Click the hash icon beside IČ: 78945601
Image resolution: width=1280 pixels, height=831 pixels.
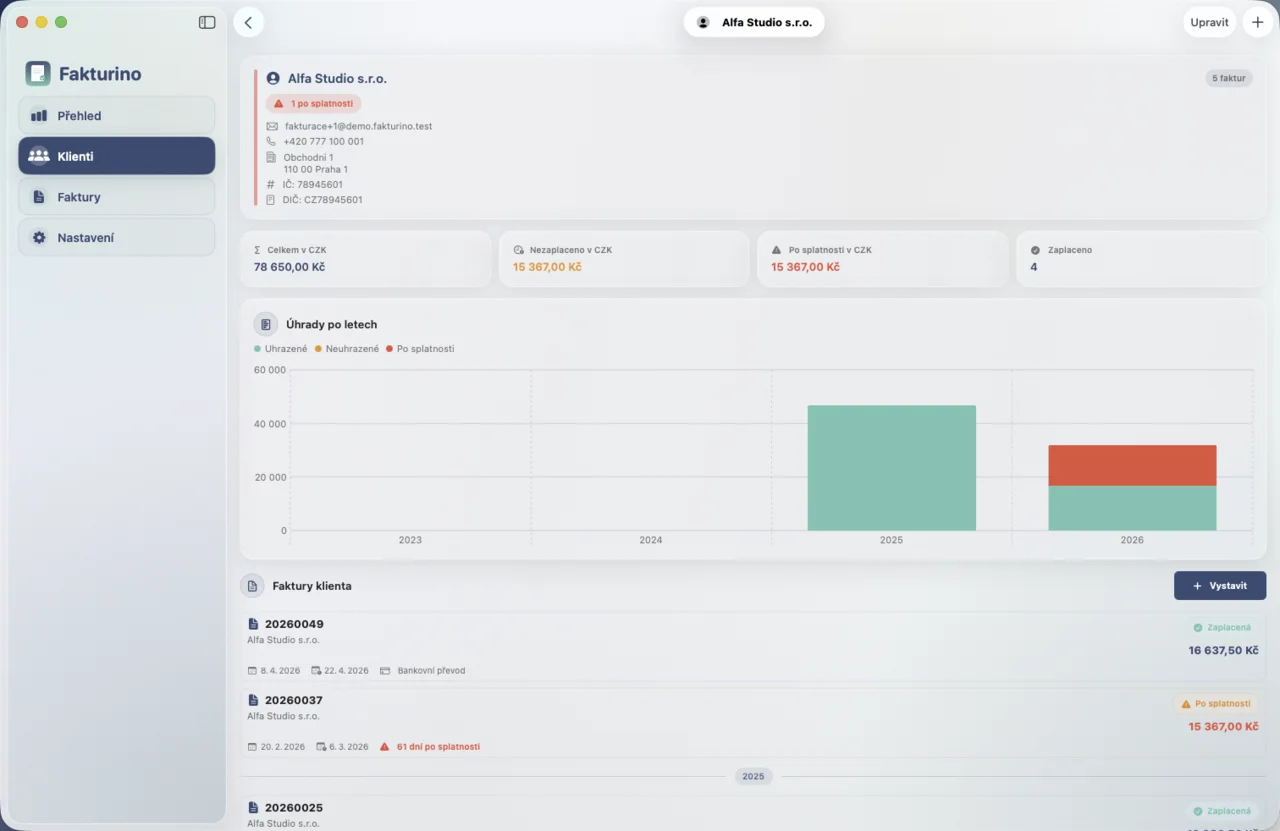pyautogui.click(x=271, y=184)
